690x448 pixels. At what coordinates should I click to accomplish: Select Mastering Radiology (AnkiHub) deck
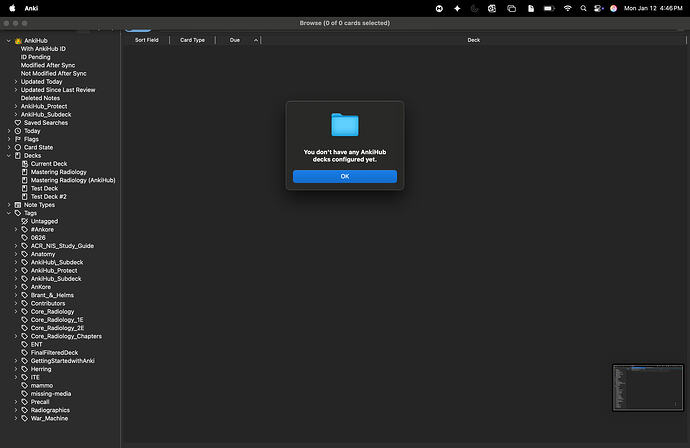[73, 180]
